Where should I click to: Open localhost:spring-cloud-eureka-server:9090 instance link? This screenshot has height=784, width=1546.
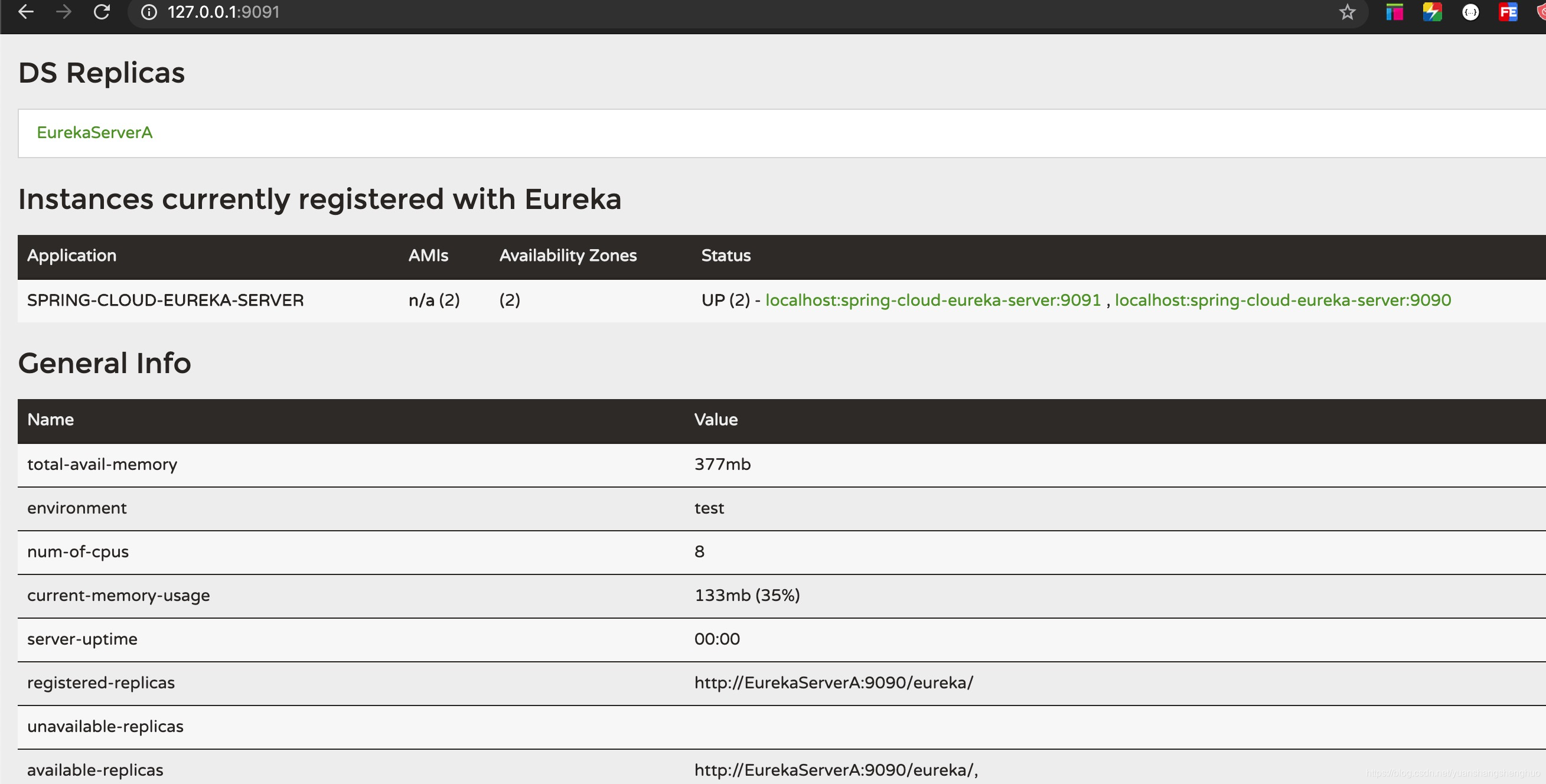[x=1283, y=300]
